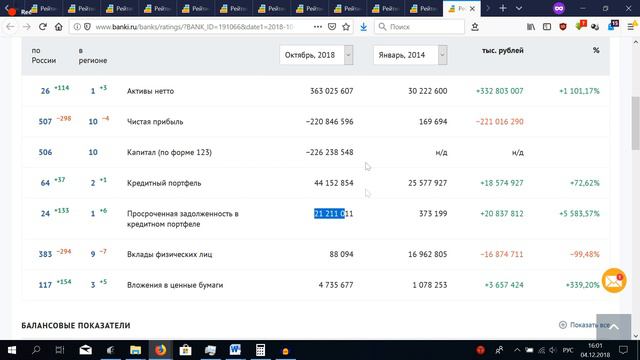The width and height of the screenshot is (640, 360).
Task: Reload the banki.ru page
Action: [42, 27]
